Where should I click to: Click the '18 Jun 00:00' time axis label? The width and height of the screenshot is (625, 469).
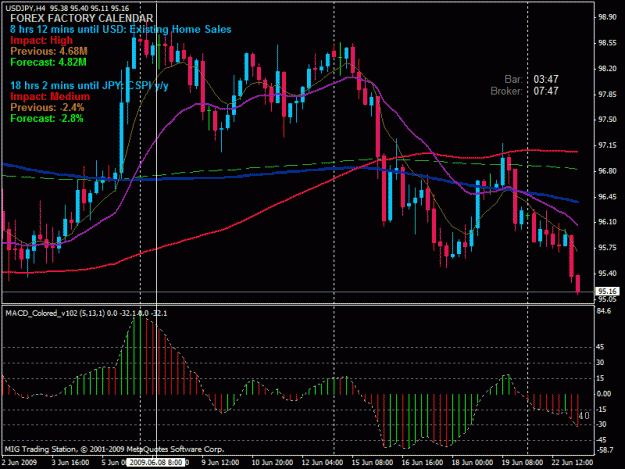coord(472,463)
